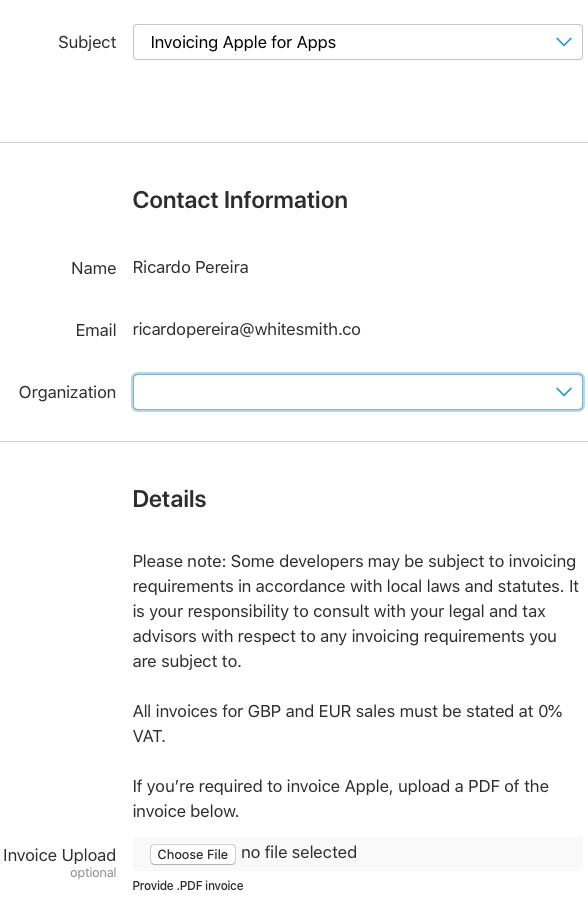588x918 pixels.
Task: Click the 'Provide .PDF invoice' hint text
Action: pyautogui.click(x=187, y=886)
